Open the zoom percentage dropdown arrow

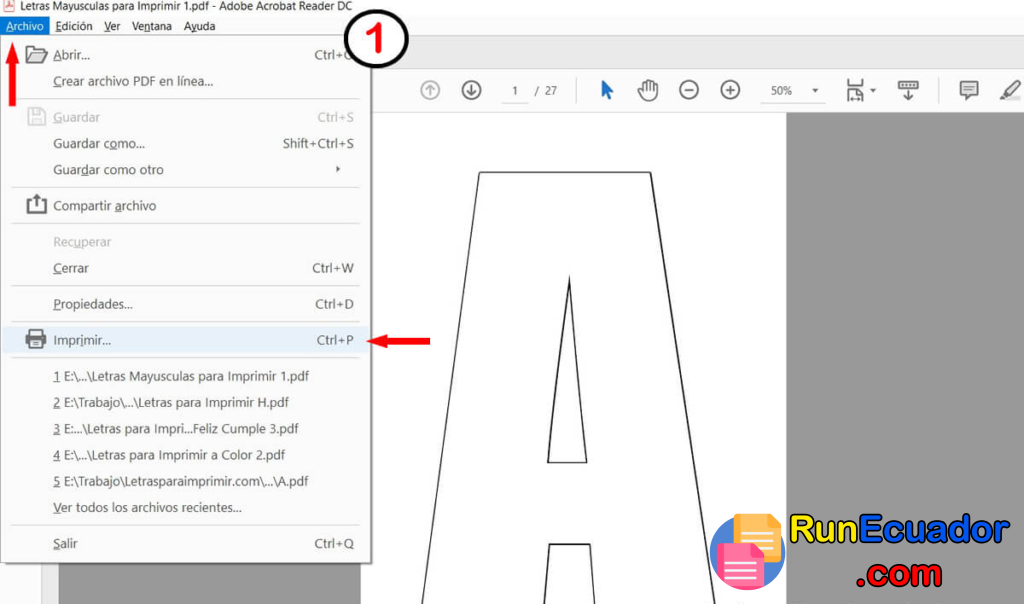(814, 90)
